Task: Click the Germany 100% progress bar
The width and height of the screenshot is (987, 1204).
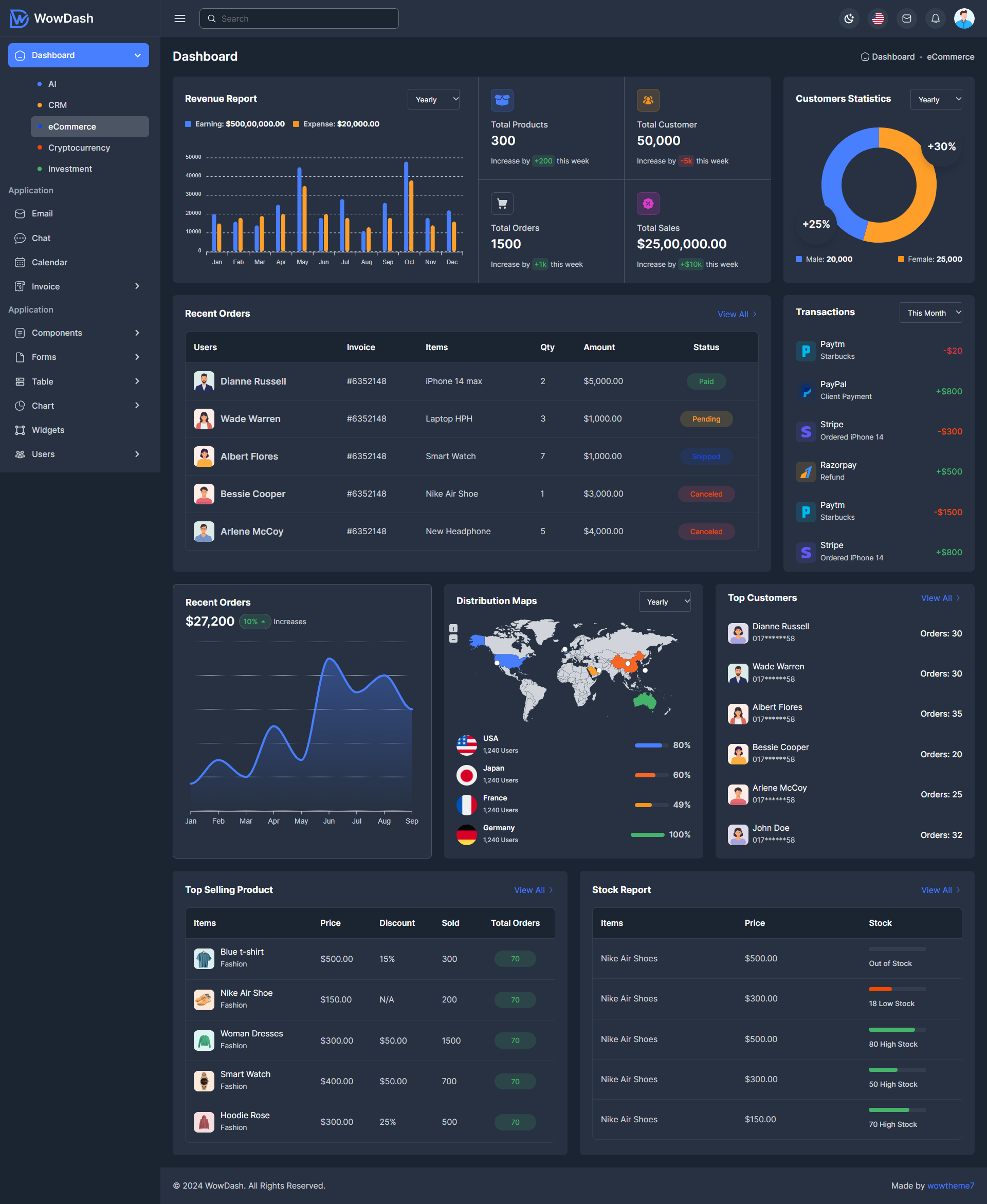Action: tap(647, 834)
